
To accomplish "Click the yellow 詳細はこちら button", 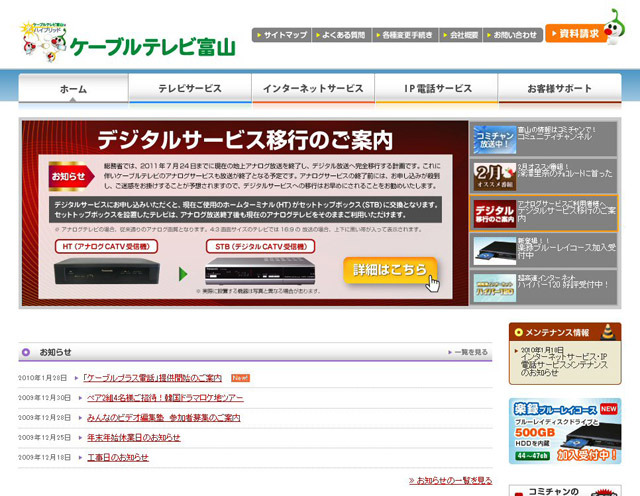I will coord(390,270).
